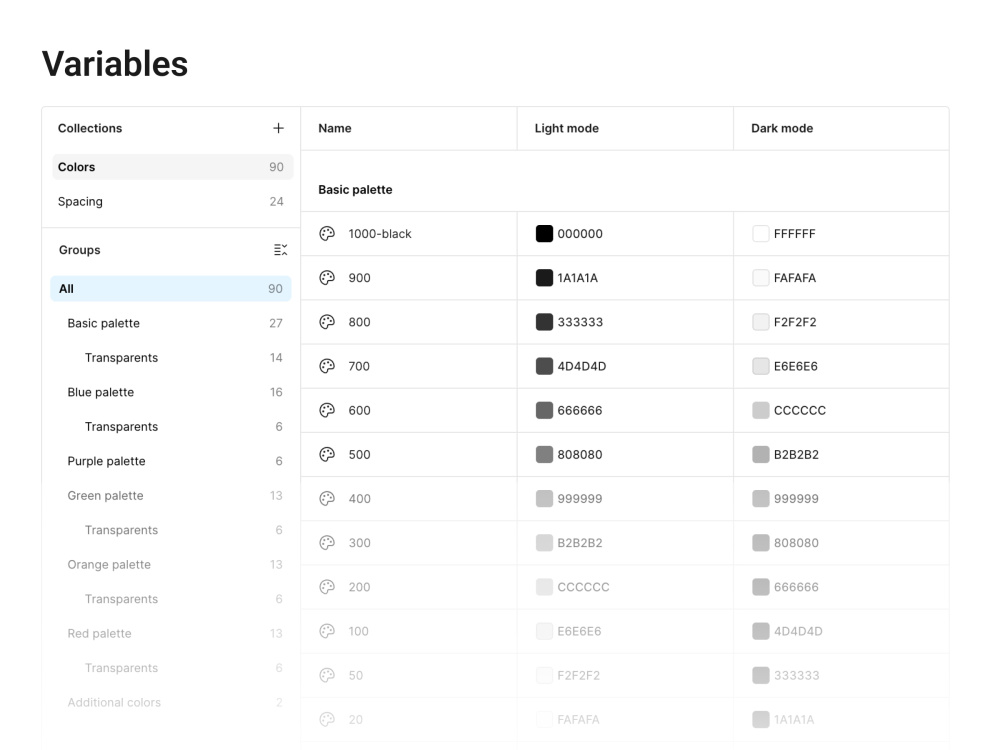Viewport: 1000px width, 750px height.
Task: Click the palette icon beside 1000-black
Action: coord(327,233)
